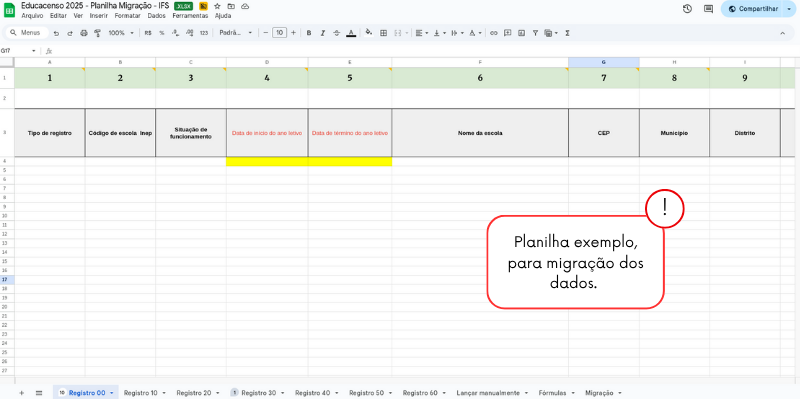
Task: Expand the font family dropdown
Action: [x=236, y=33]
